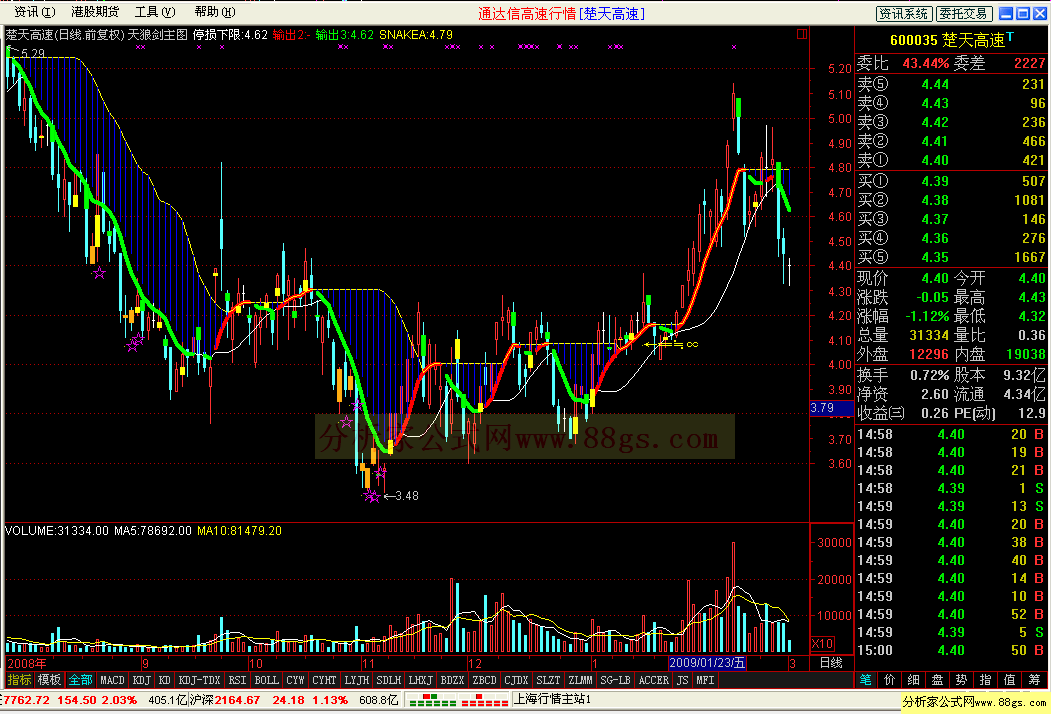Click the 日线 period label
The width and height of the screenshot is (1051, 714).
coord(830,662)
